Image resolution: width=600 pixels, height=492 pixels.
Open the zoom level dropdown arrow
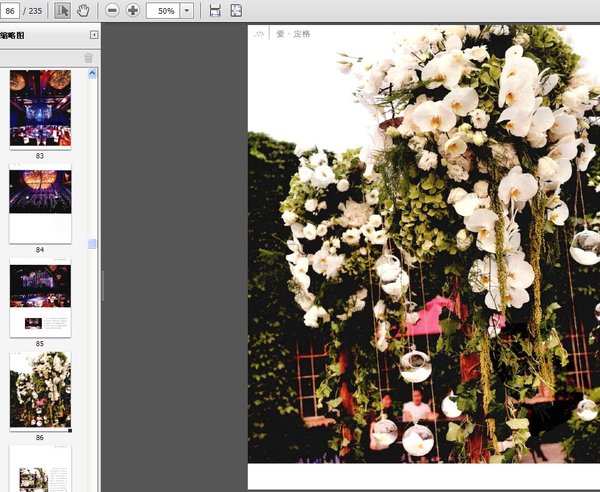187,11
